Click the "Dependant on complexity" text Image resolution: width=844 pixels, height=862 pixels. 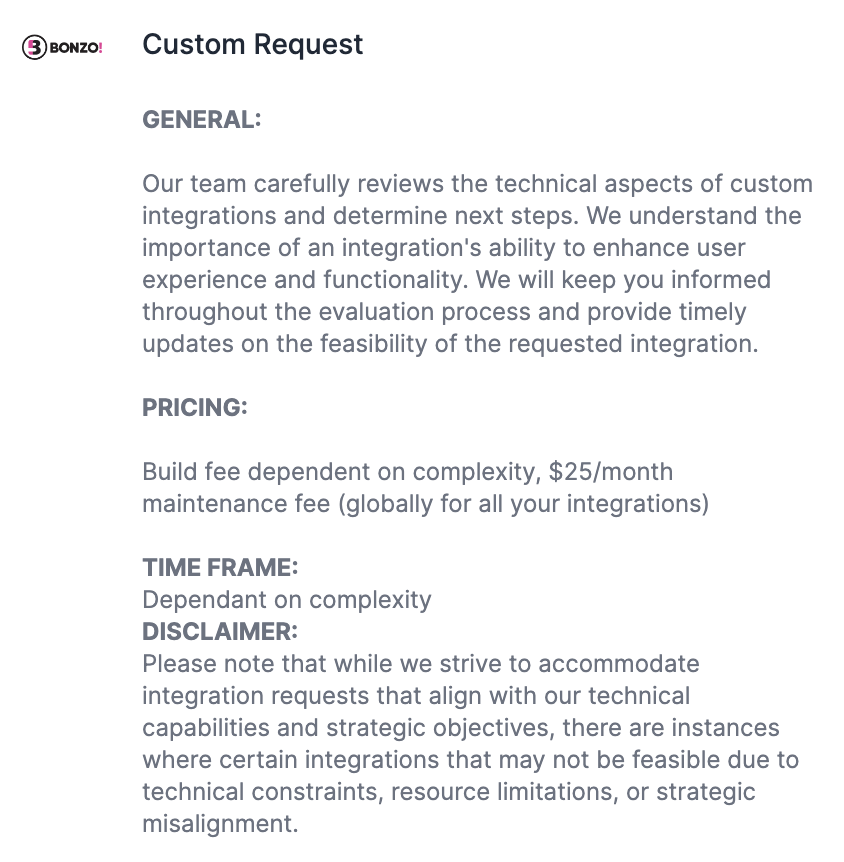tap(287, 600)
